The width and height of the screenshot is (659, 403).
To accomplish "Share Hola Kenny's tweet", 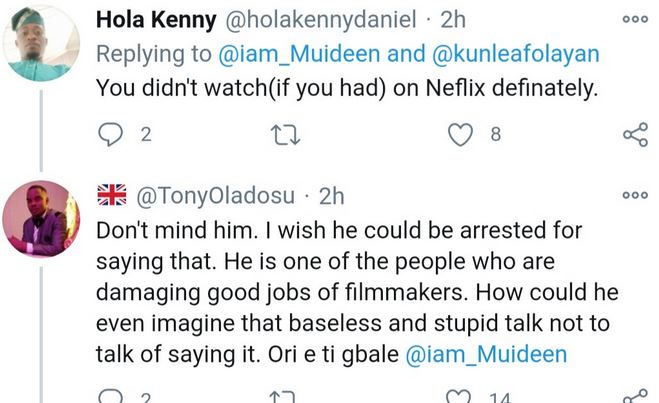I will coord(634,135).
